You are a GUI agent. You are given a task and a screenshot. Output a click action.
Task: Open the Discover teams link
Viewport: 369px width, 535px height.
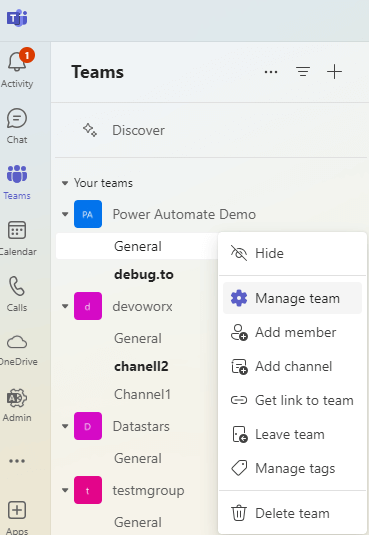pyautogui.click(x=138, y=130)
